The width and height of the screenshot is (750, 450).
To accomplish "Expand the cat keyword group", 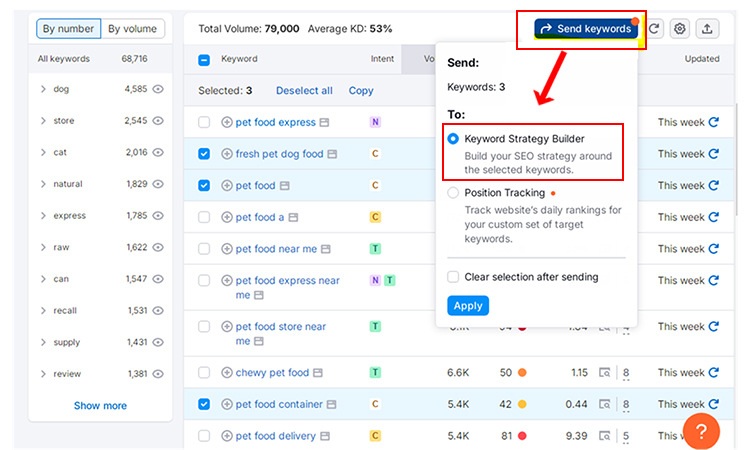I will coord(43,152).
